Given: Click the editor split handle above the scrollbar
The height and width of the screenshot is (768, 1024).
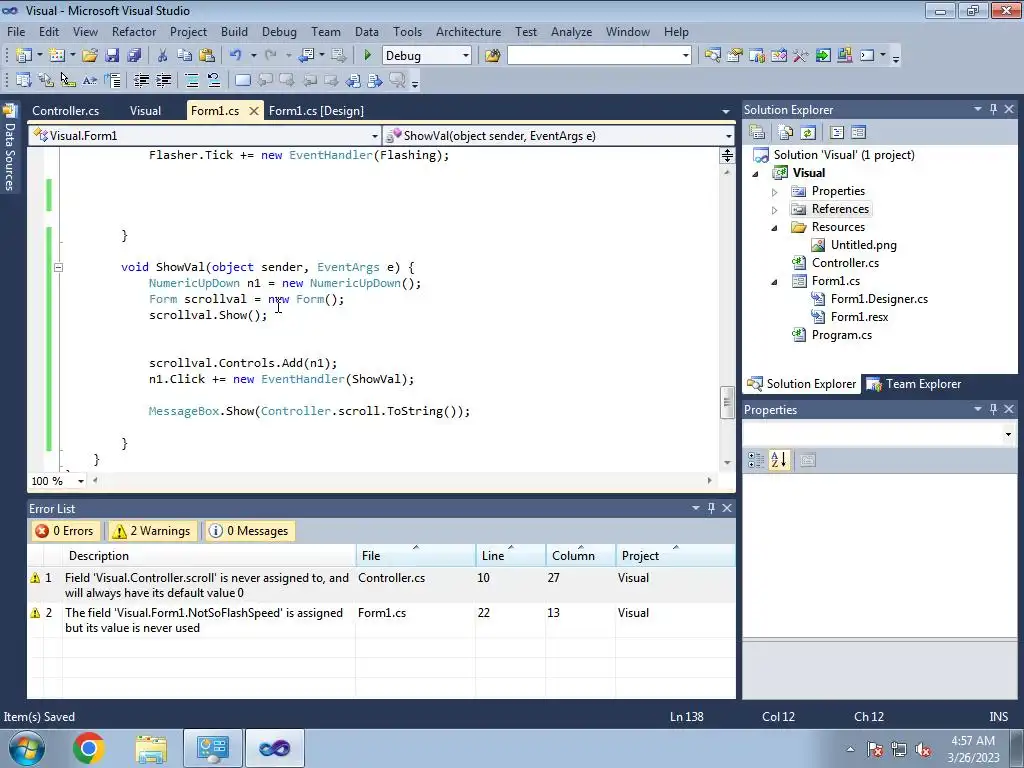Looking at the screenshot, I should pos(727,155).
